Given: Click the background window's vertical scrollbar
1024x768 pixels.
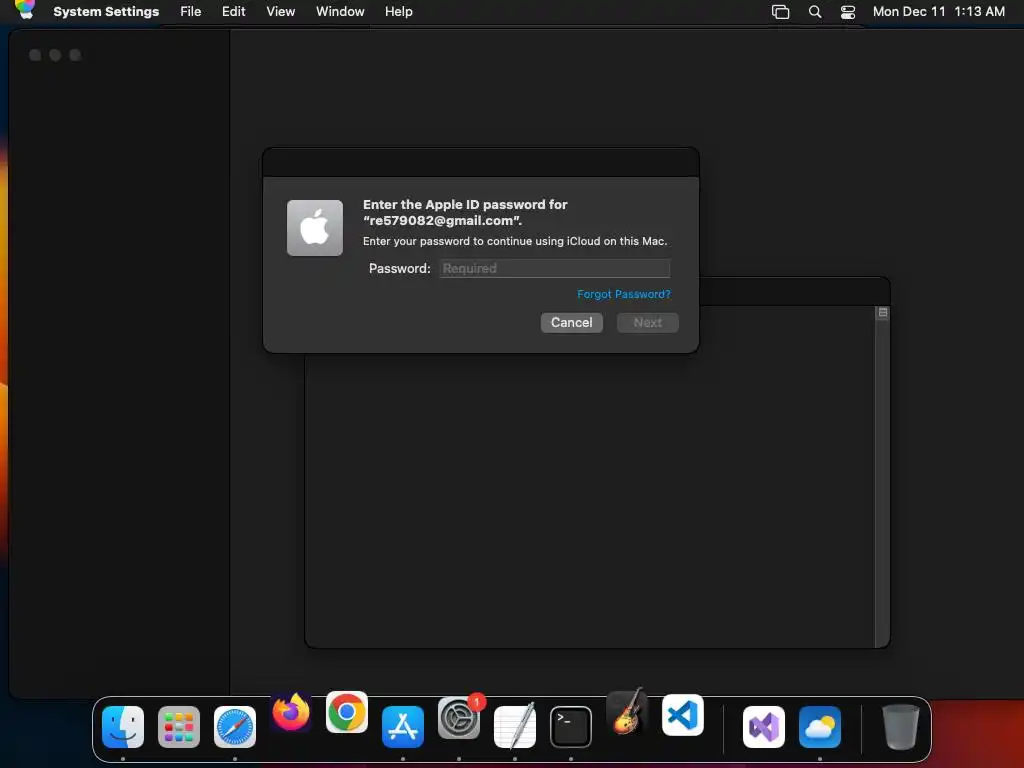Looking at the screenshot, I should pos(882,477).
